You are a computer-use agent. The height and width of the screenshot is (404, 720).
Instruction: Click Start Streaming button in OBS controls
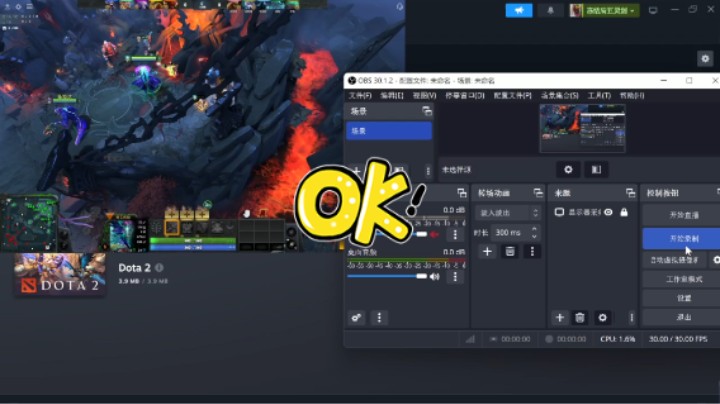(x=684, y=215)
